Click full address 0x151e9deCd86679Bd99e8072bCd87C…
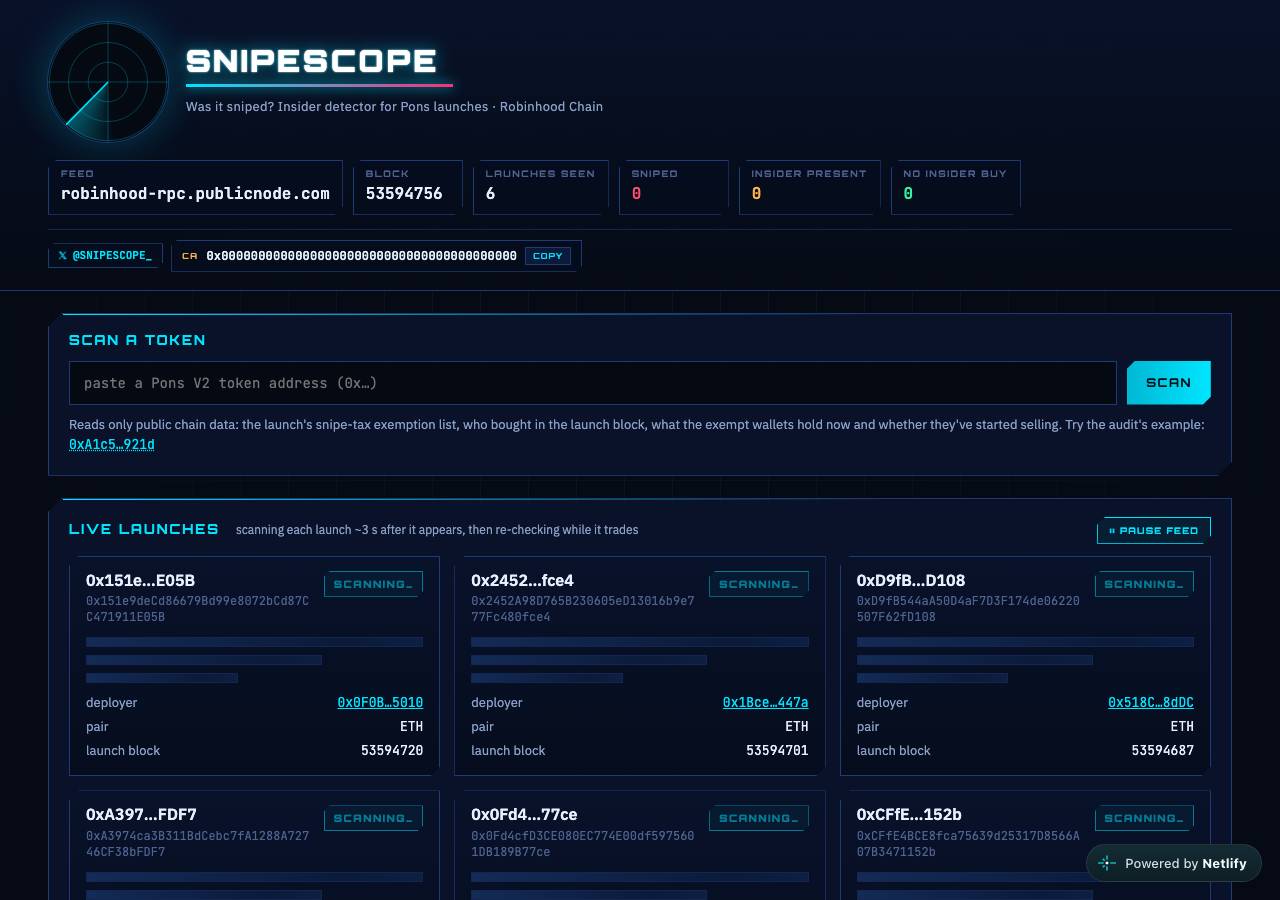 (x=198, y=609)
